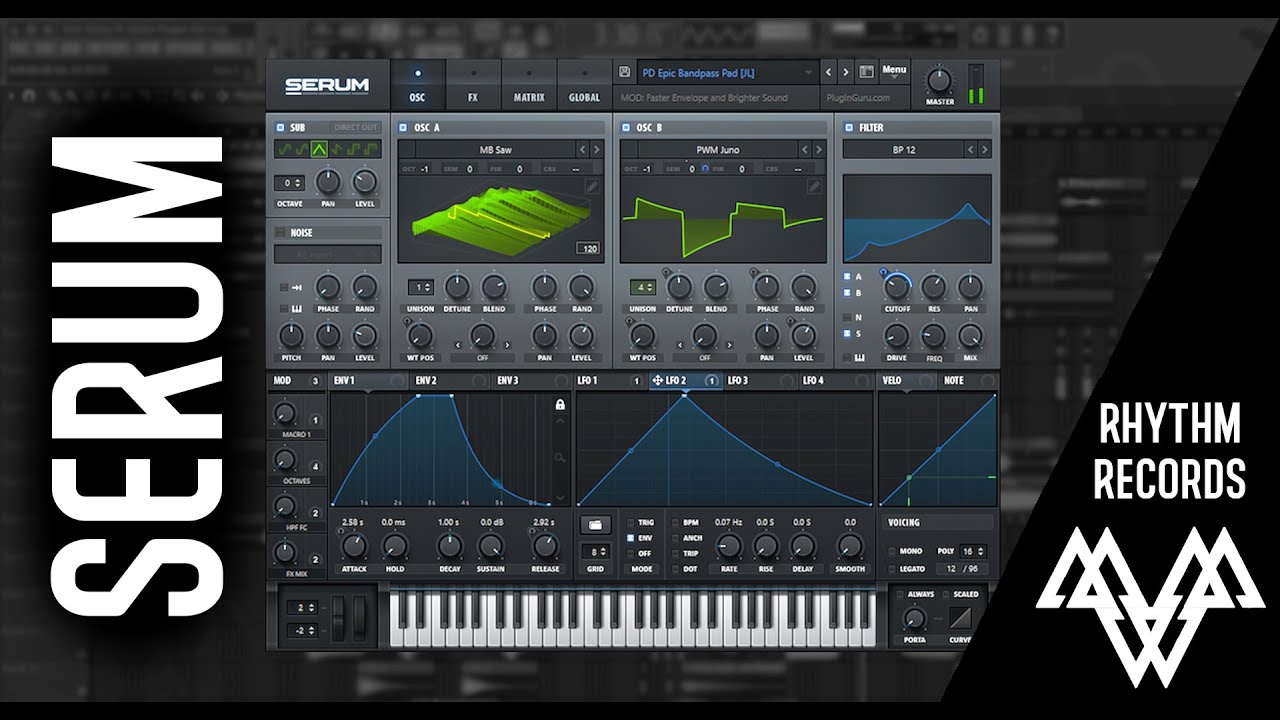Click the ENV 1 ATTACK knob
This screenshot has width=1280, height=720.
(x=353, y=546)
